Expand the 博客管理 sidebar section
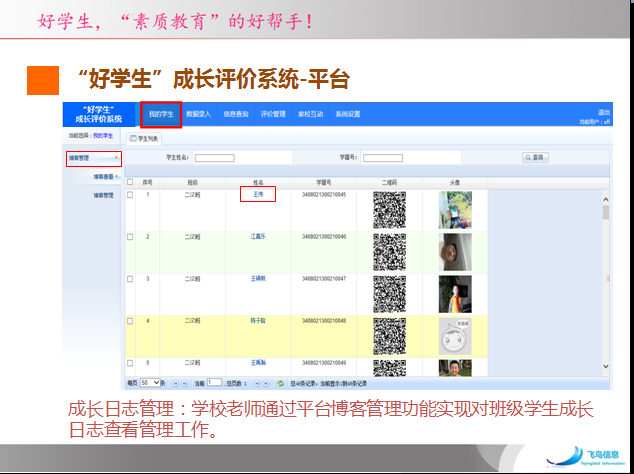 (93, 158)
